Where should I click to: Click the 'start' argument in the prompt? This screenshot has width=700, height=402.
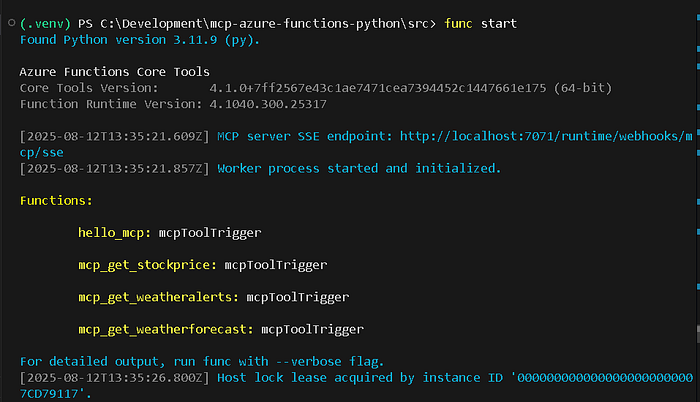pyautogui.click(x=499, y=23)
